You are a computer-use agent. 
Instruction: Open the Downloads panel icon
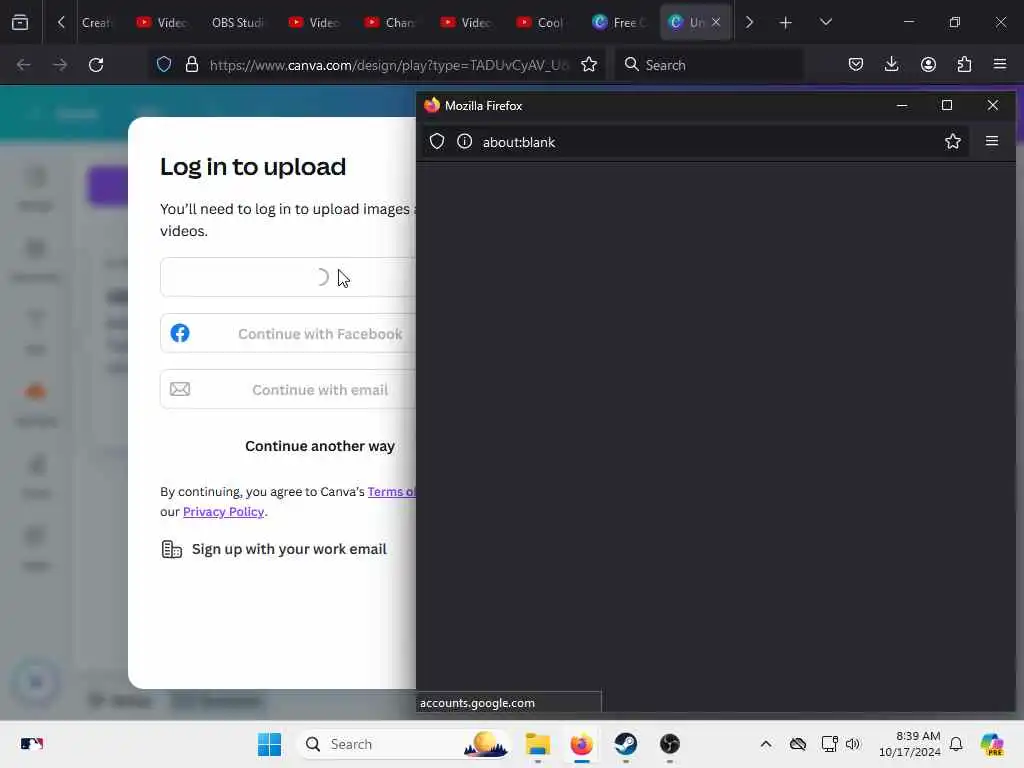coord(891,64)
